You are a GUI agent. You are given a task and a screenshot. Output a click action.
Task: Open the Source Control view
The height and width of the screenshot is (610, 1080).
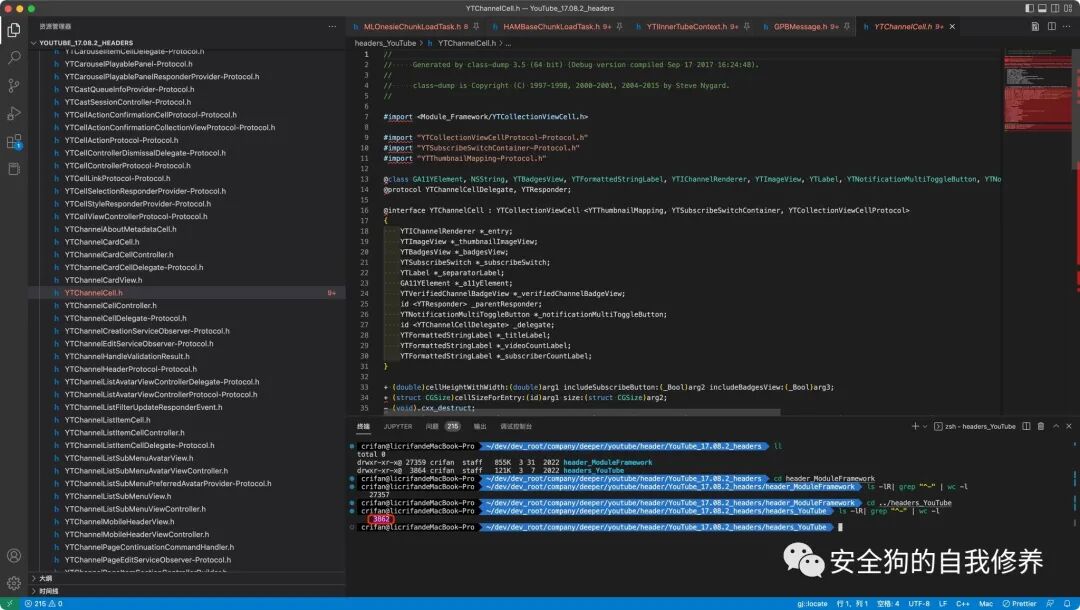coord(14,85)
